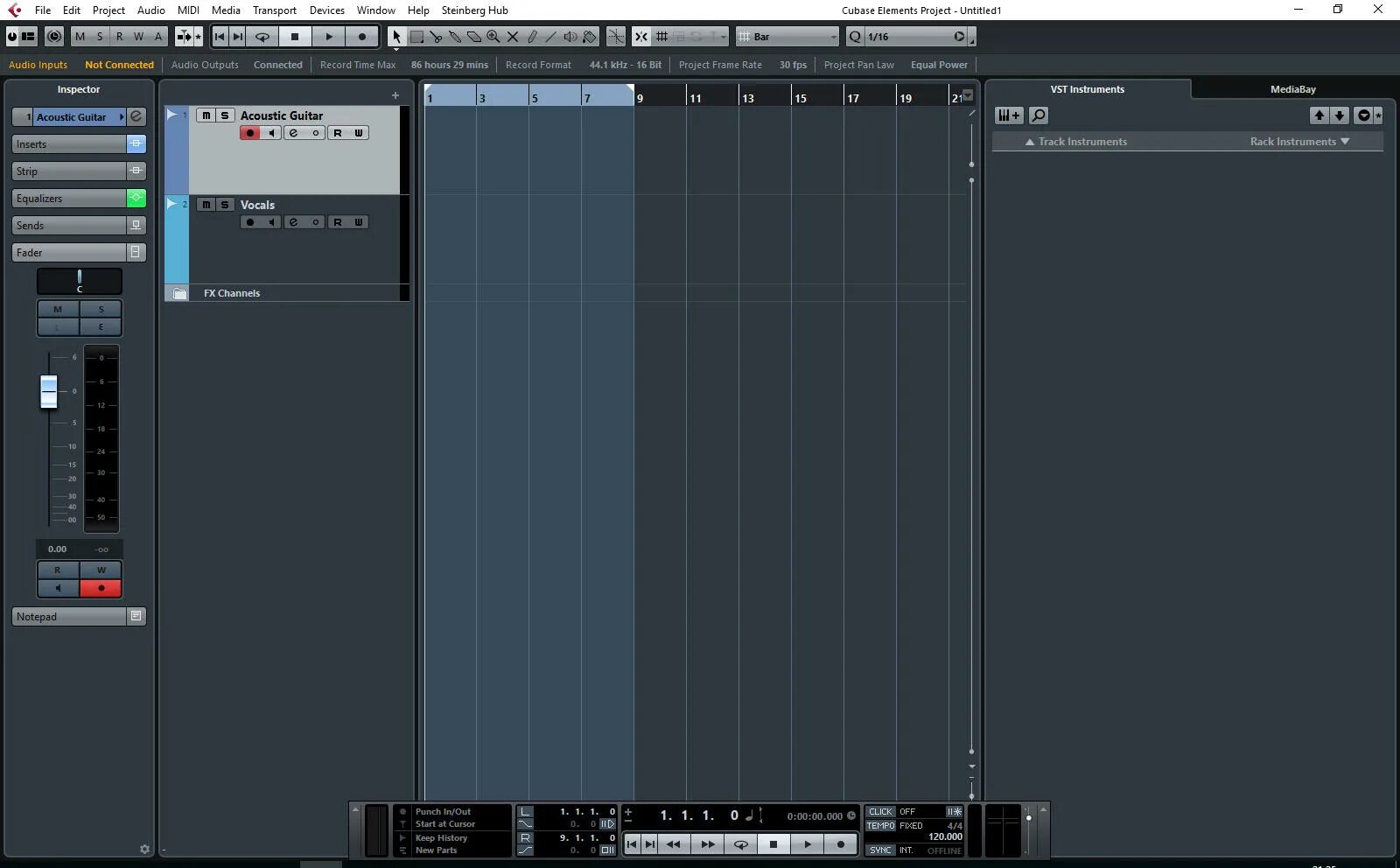Stop playback in the transport panel
The height and width of the screenshot is (868, 1400).
point(773,844)
